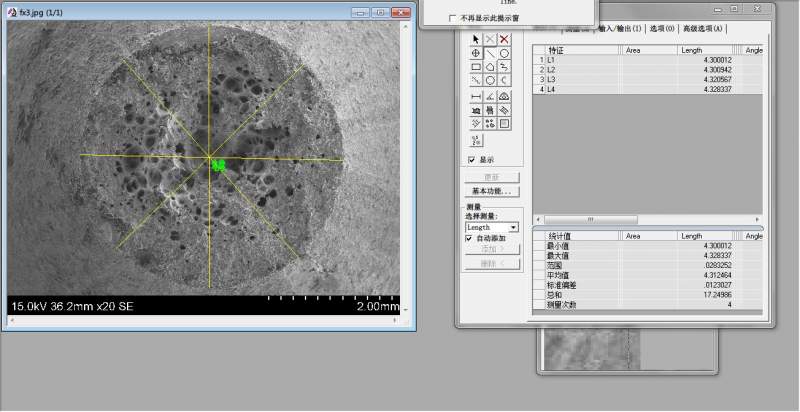Check the 不再显示此提示窗 checkbox
The image size is (800, 412).
(452, 18)
